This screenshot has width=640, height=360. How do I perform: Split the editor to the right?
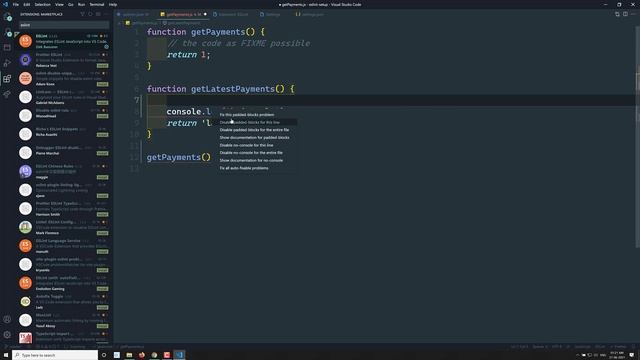tap(625, 14)
